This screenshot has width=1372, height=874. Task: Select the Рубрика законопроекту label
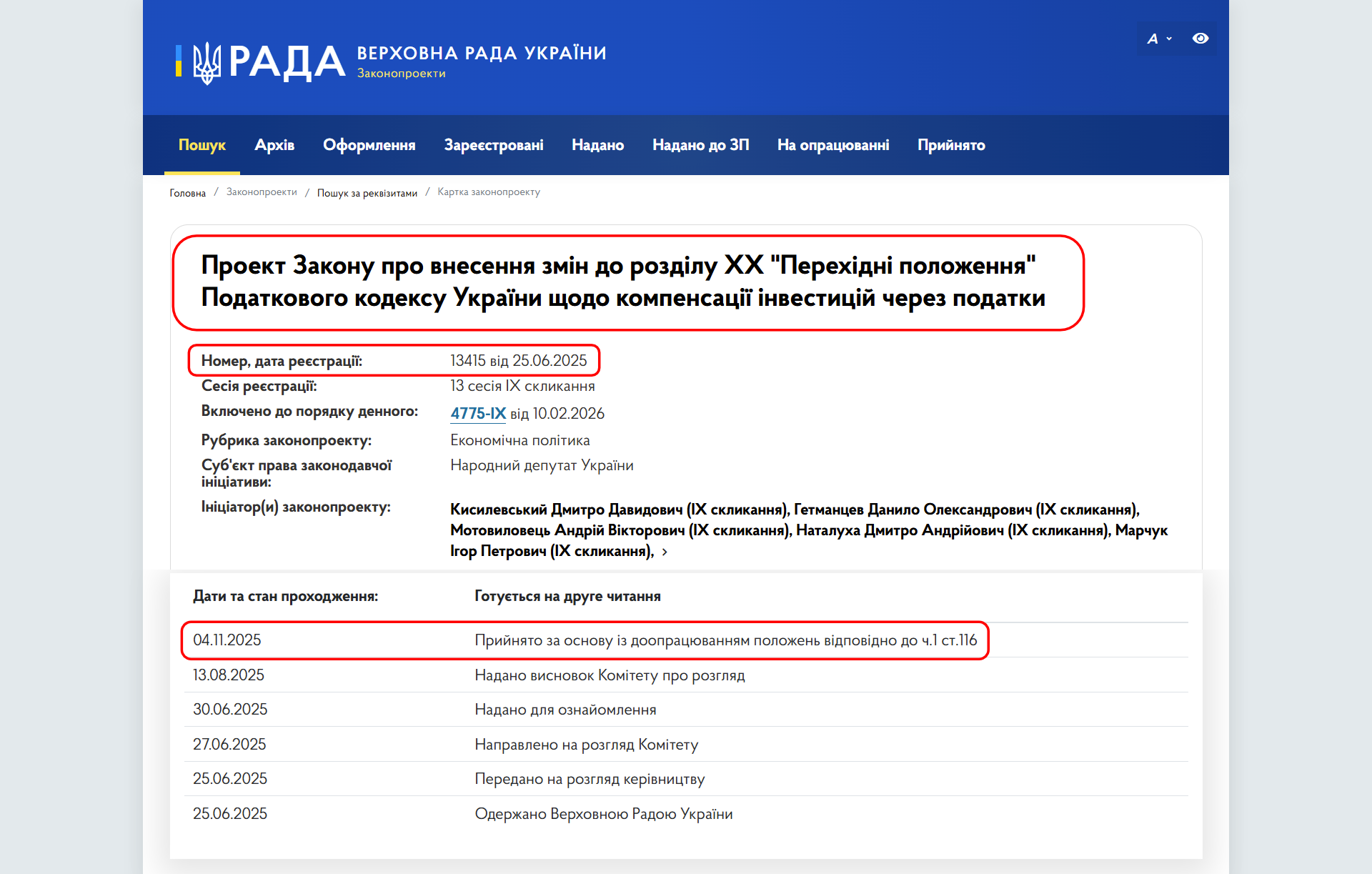pyautogui.click(x=287, y=440)
